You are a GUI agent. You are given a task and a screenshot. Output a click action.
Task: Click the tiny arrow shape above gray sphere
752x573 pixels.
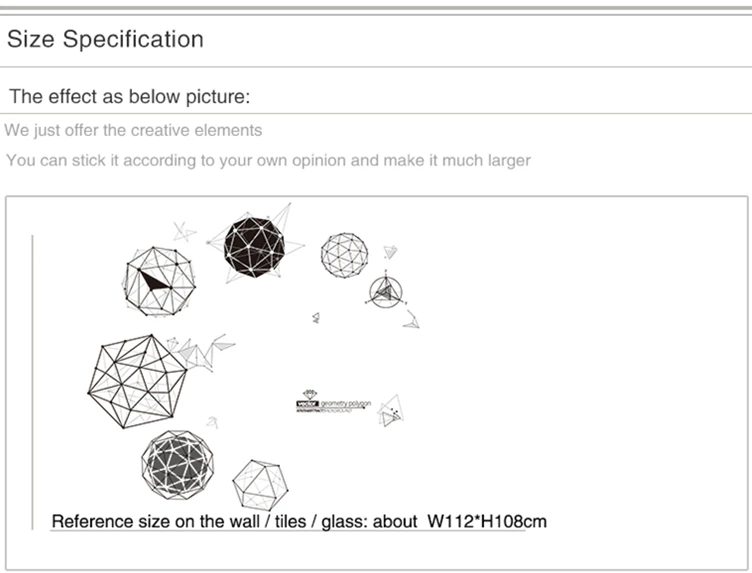212,422
